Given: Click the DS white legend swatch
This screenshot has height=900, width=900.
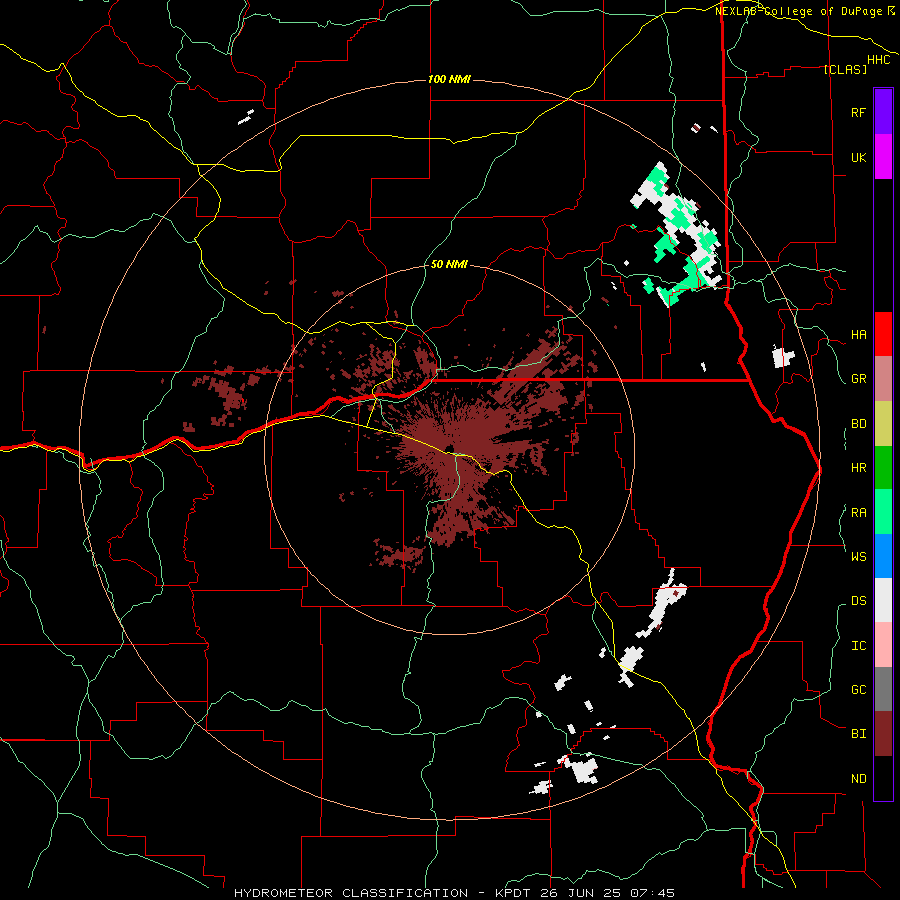Looking at the screenshot, I should tap(883, 600).
